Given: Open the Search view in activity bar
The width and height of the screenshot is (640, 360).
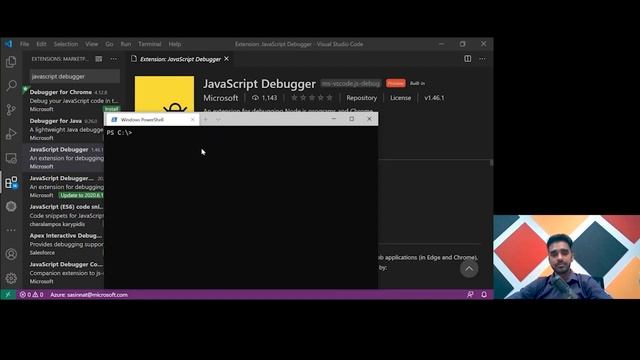Looking at the screenshot, I should click(x=11, y=85).
